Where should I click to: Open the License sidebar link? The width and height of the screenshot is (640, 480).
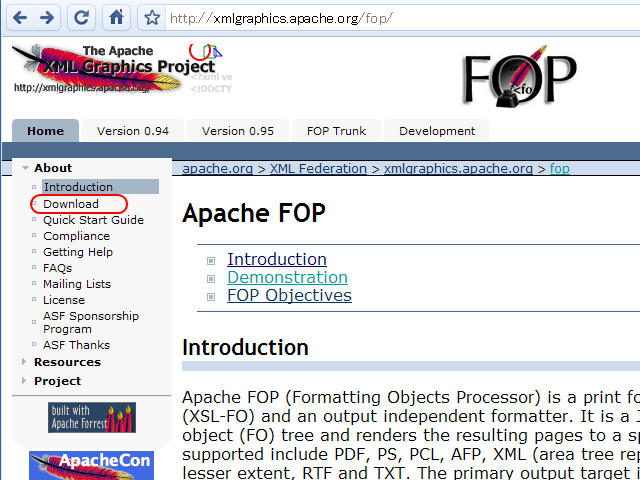tap(64, 300)
